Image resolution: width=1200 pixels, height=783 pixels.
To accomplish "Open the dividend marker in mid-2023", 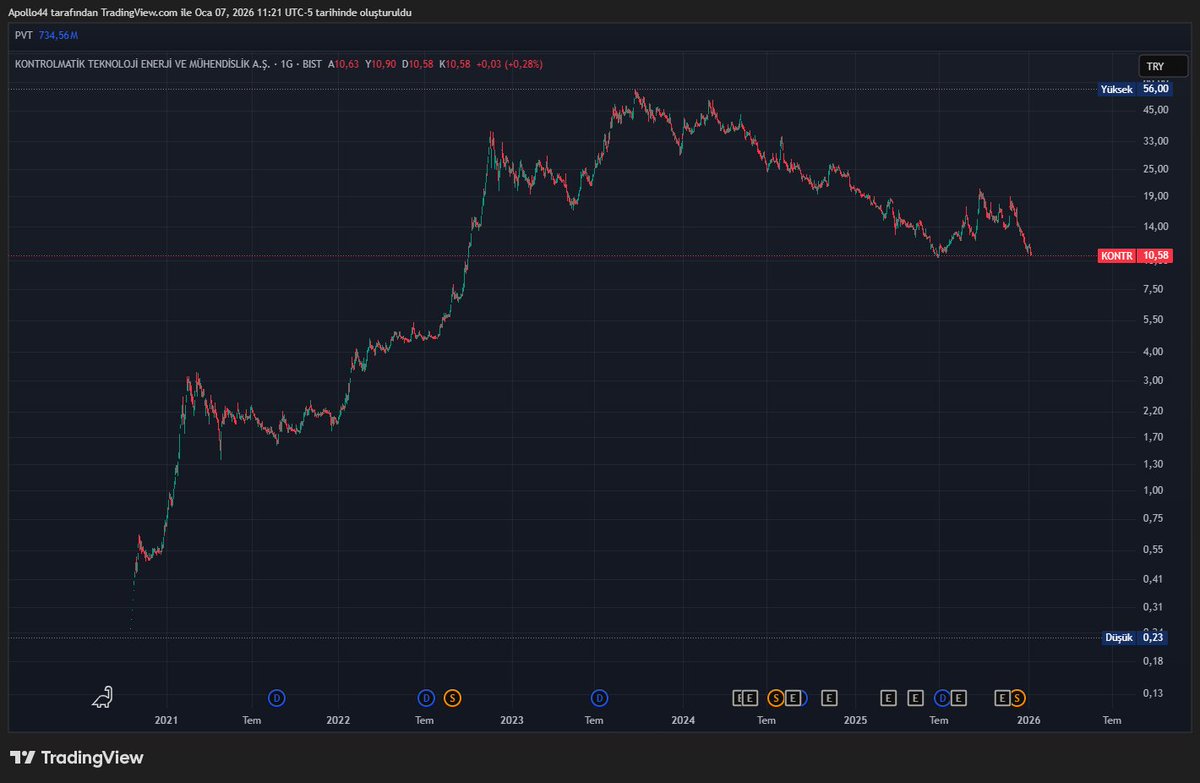I will pyautogui.click(x=599, y=697).
